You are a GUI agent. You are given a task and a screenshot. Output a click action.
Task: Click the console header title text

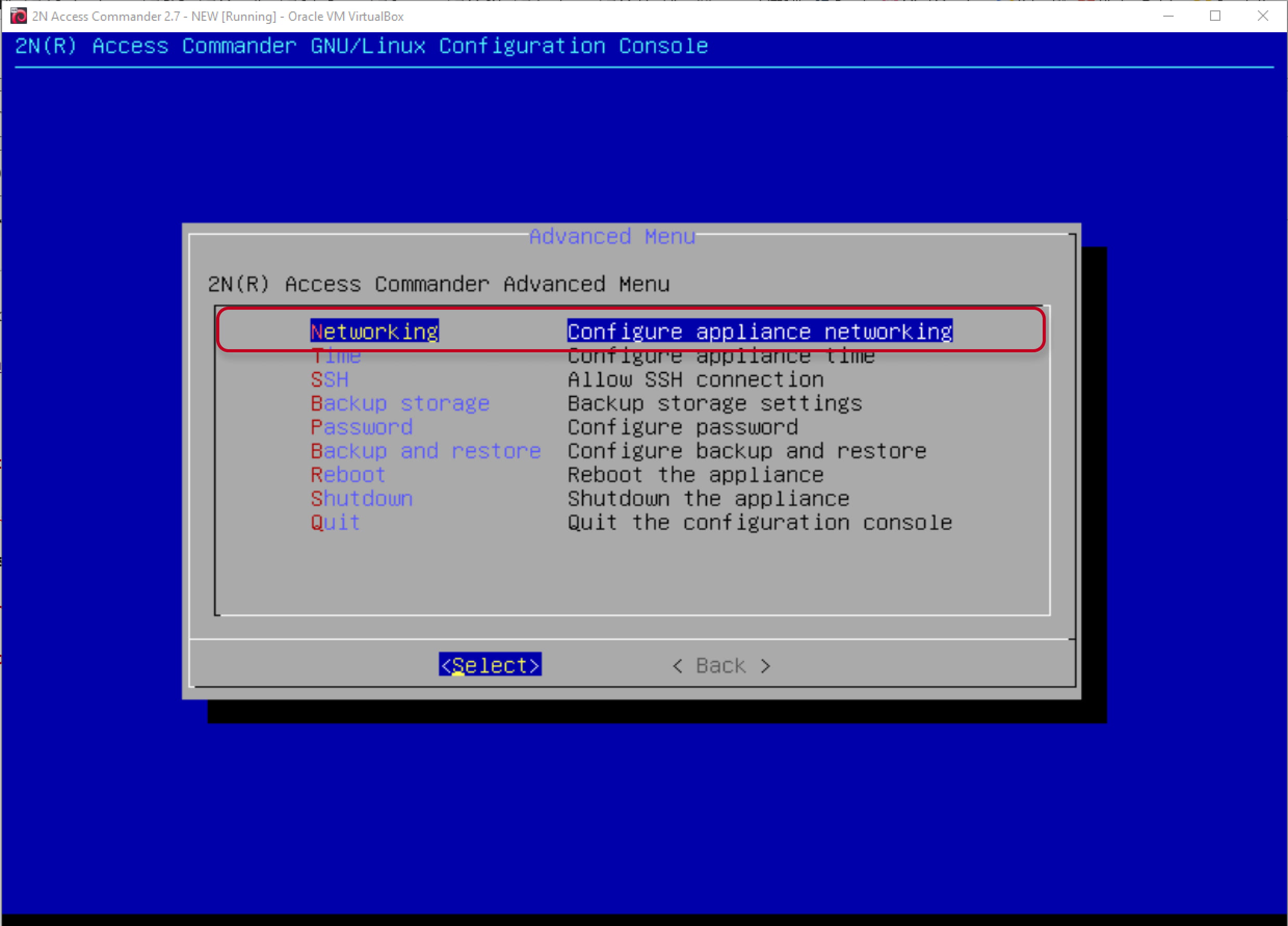coord(361,46)
